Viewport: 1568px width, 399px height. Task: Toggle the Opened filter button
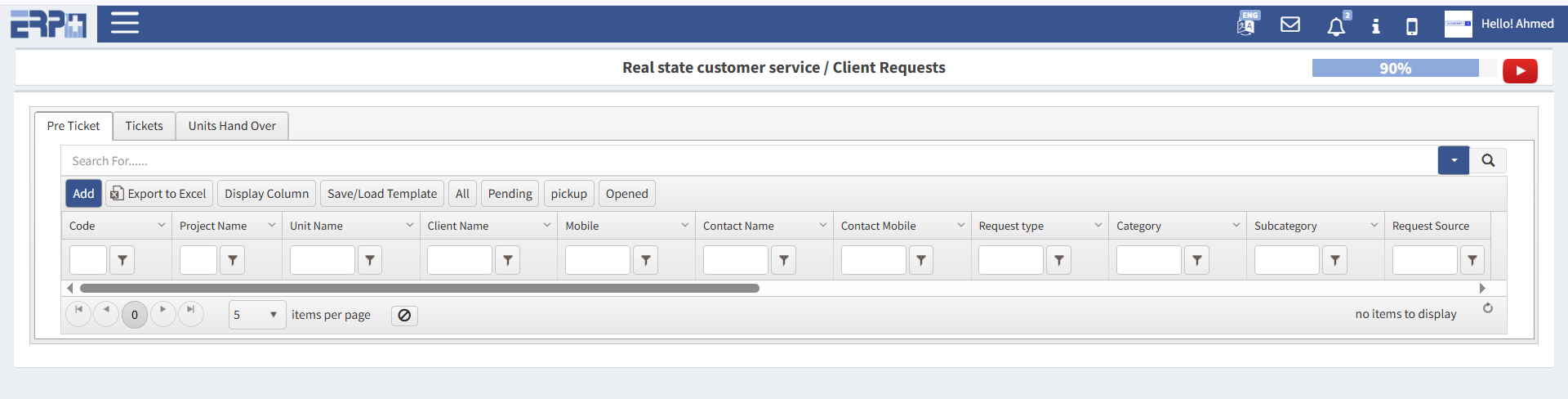(626, 194)
